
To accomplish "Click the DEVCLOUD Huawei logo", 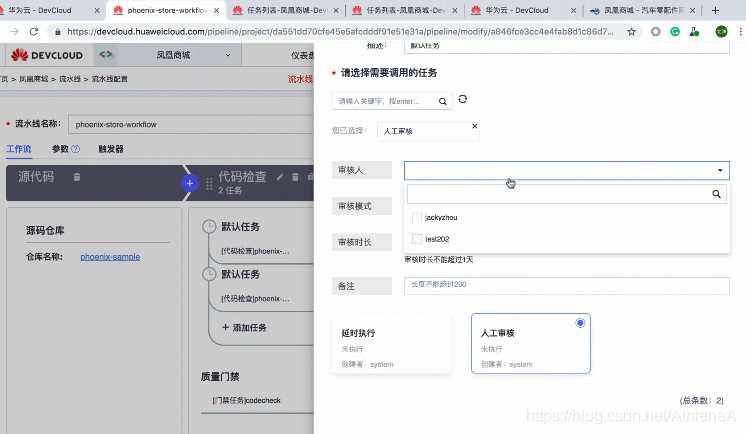I will point(47,55).
